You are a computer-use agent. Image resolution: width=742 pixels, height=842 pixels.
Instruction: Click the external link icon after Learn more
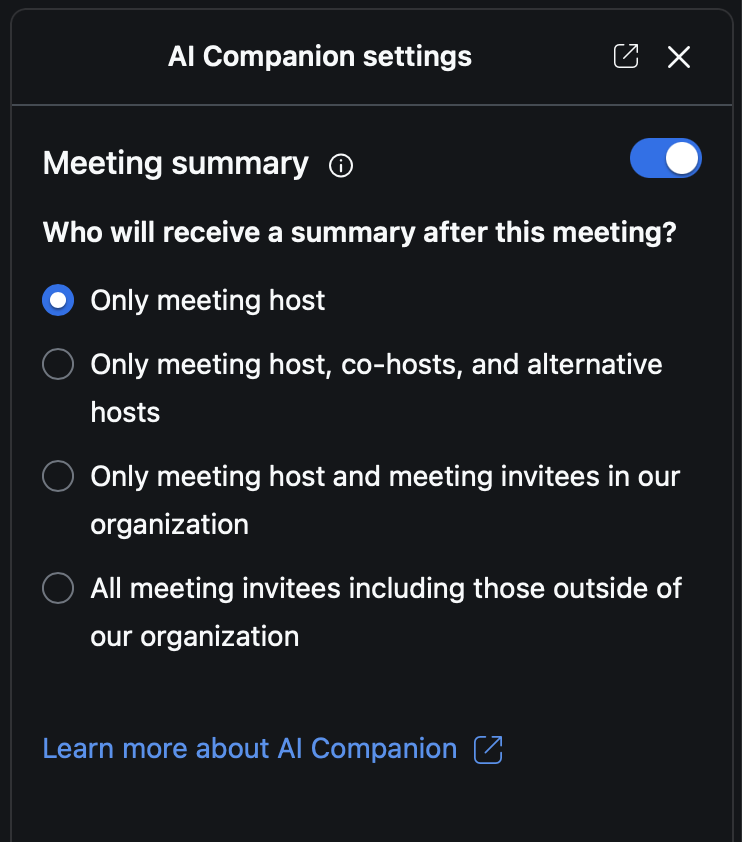(x=488, y=749)
